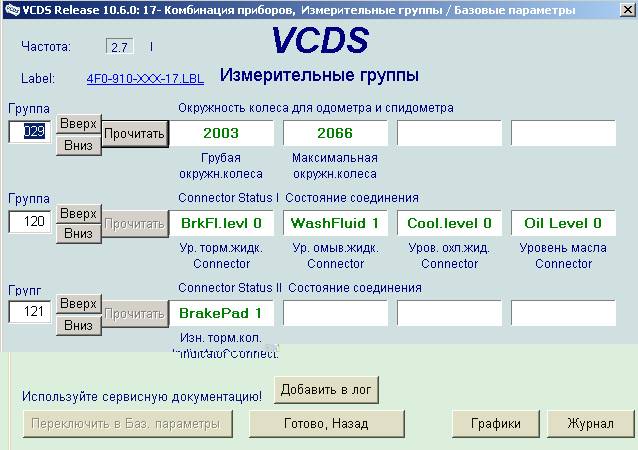
Task: Click the Частота value 2.7 field
Action: coord(120,47)
